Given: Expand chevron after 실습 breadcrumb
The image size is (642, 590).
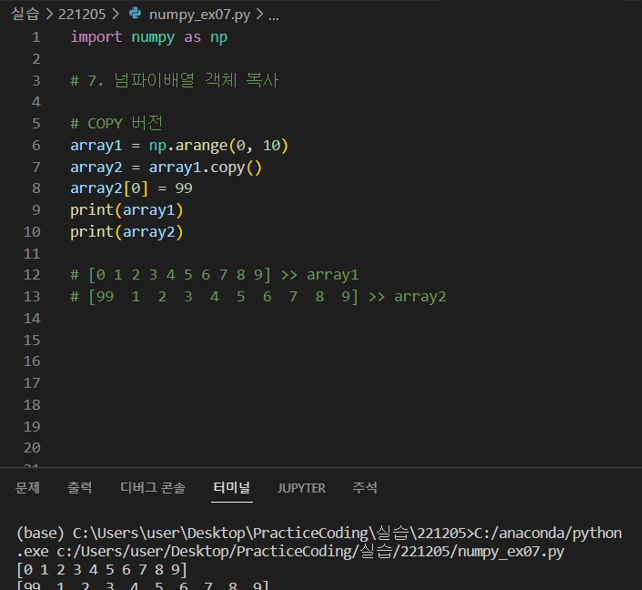Looking at the screenshot, I should (49, 14).
